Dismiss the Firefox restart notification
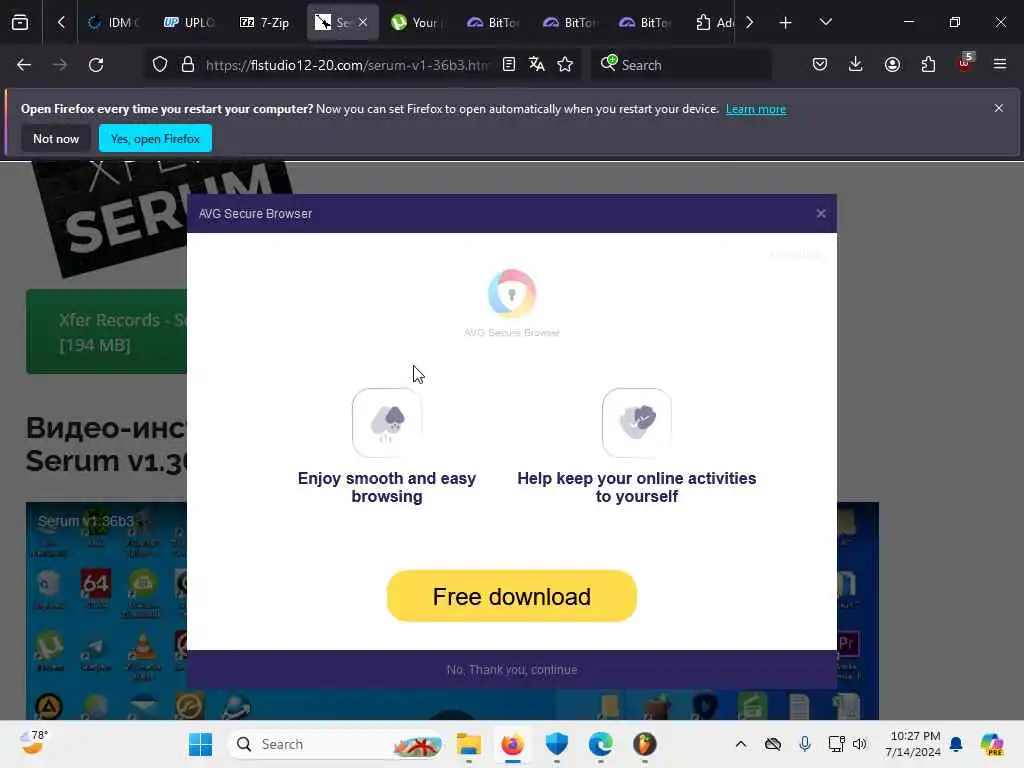Screen dimensions: 1024x768 (x=999, y=108)
